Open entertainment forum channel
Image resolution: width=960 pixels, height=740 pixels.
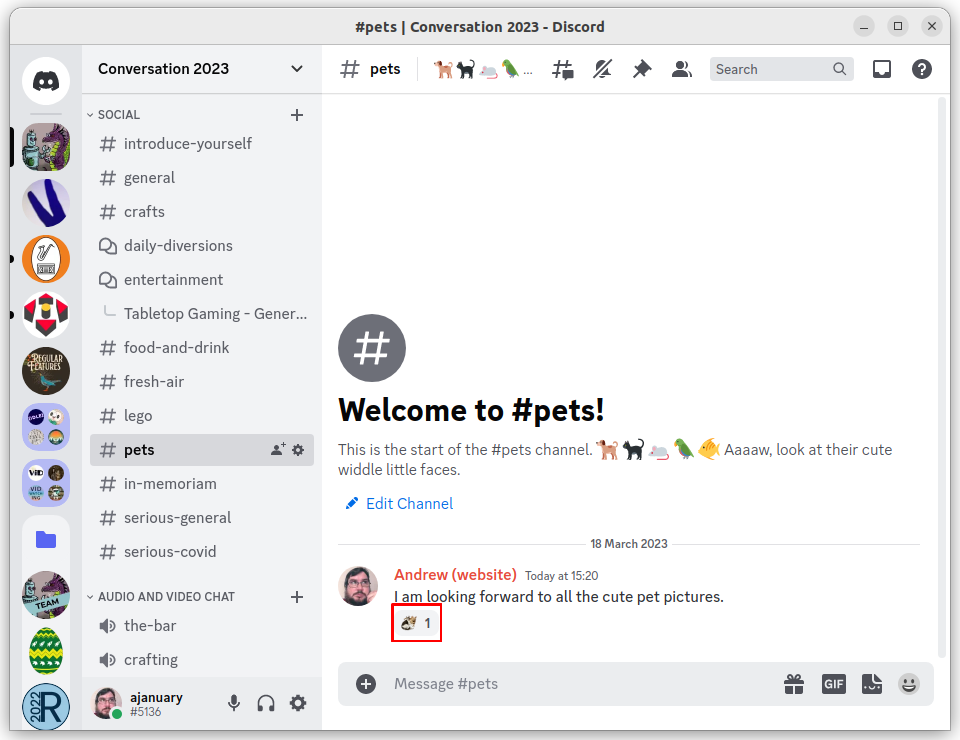click(202, 280)
